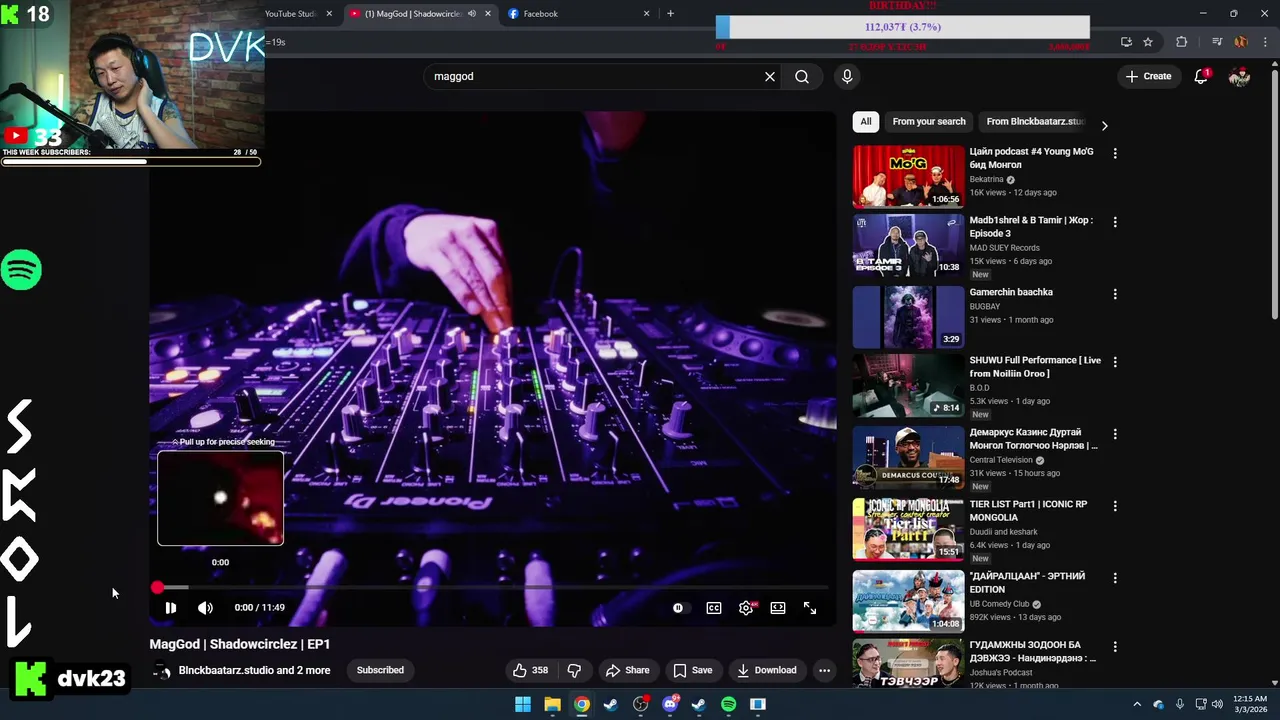The width and height of the screenshot is (1280, 720).
Task: Enter fullscreen mode in the player
Action: click(810, 607)
